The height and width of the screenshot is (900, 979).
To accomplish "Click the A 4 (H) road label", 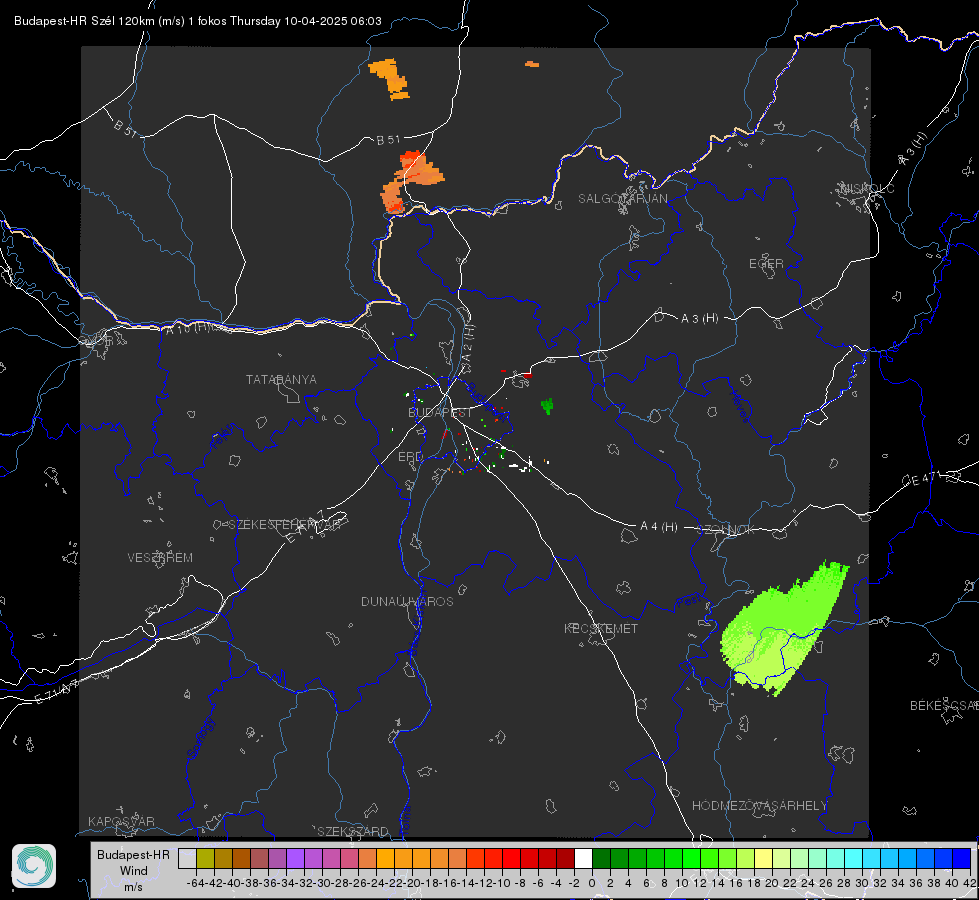I will pyautogui.click(x=659, y=527).
